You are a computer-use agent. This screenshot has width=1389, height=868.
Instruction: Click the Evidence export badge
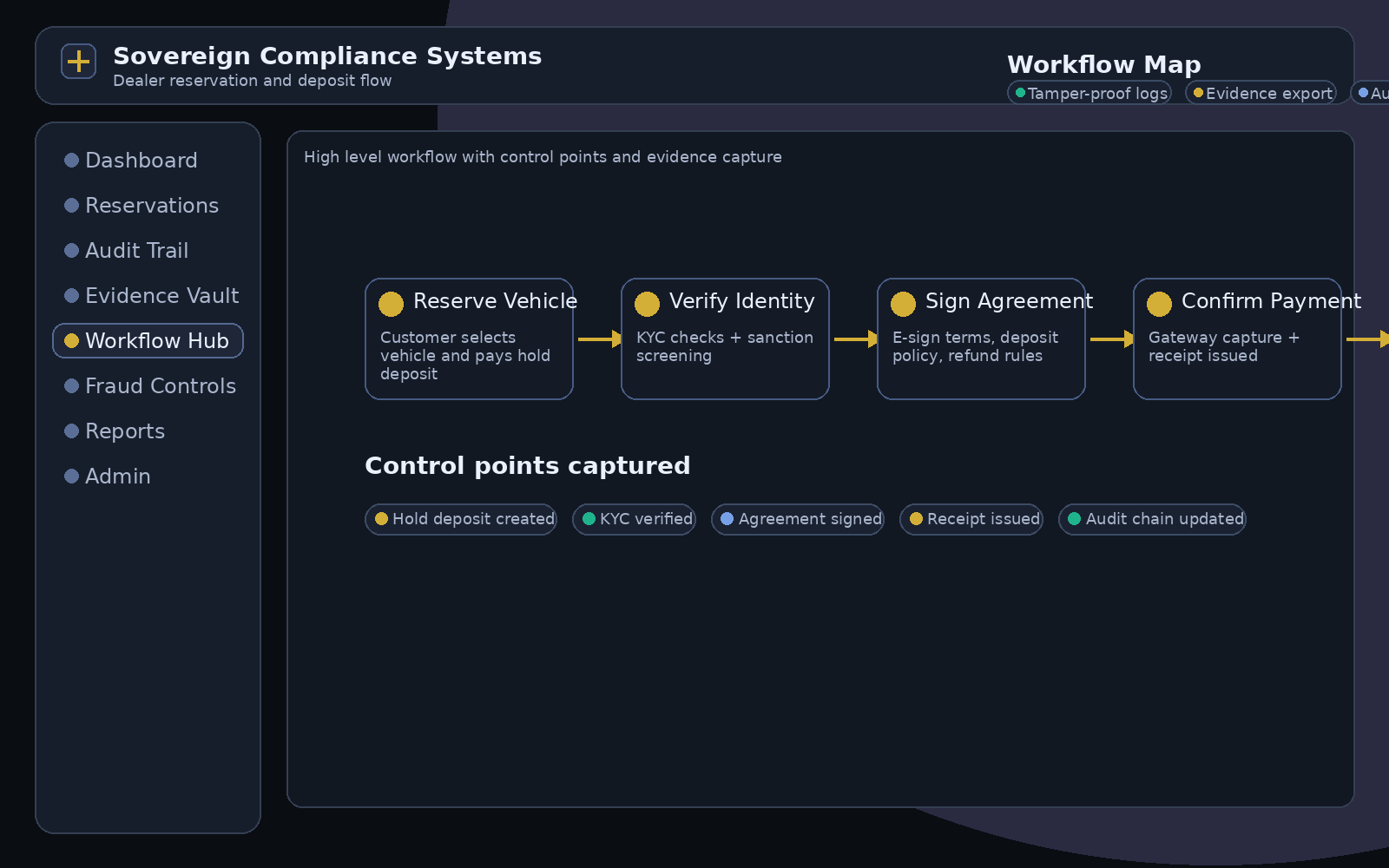click(x=1261, y=92)
